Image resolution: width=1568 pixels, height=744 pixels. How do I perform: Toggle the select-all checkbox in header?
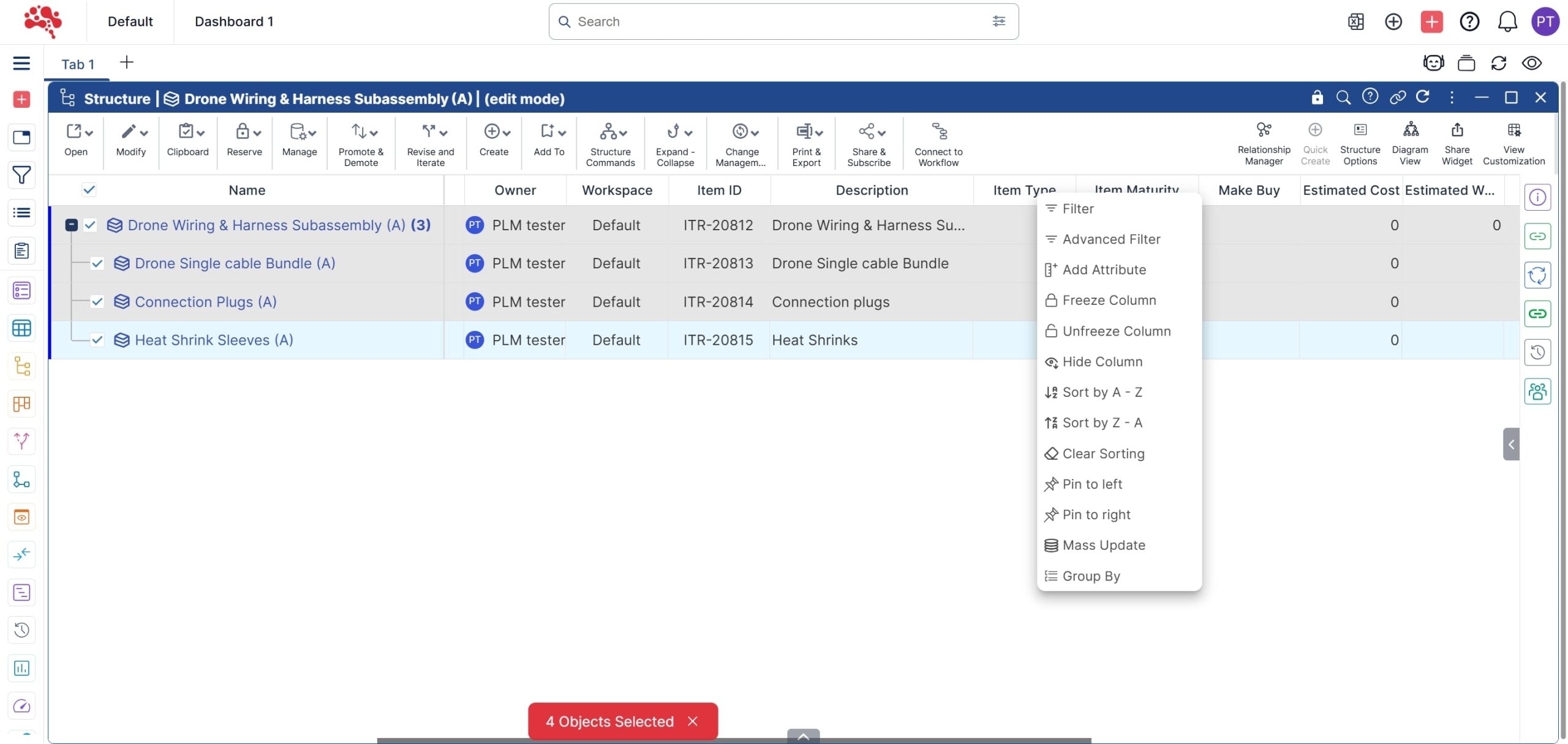point(89,190)
